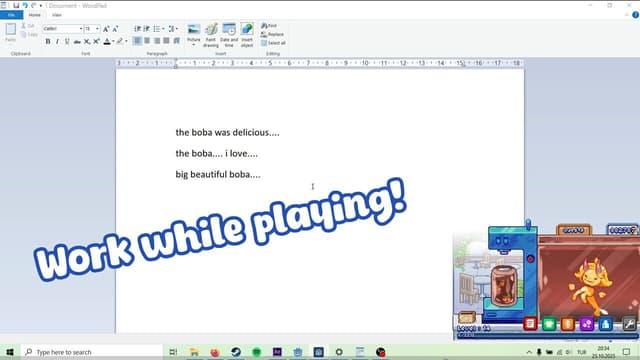Select Align text left
640x360 pixels.
point(137,41)
